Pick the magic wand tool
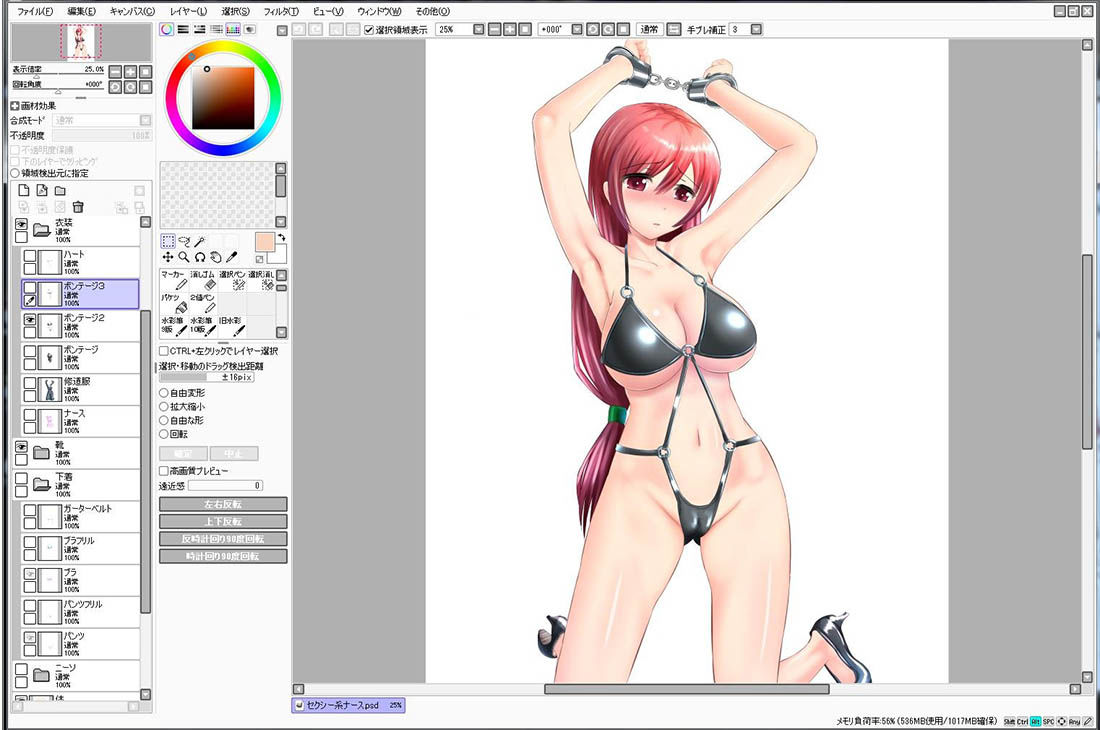This screenshot has width=1100, height=730. click(199, 241)
